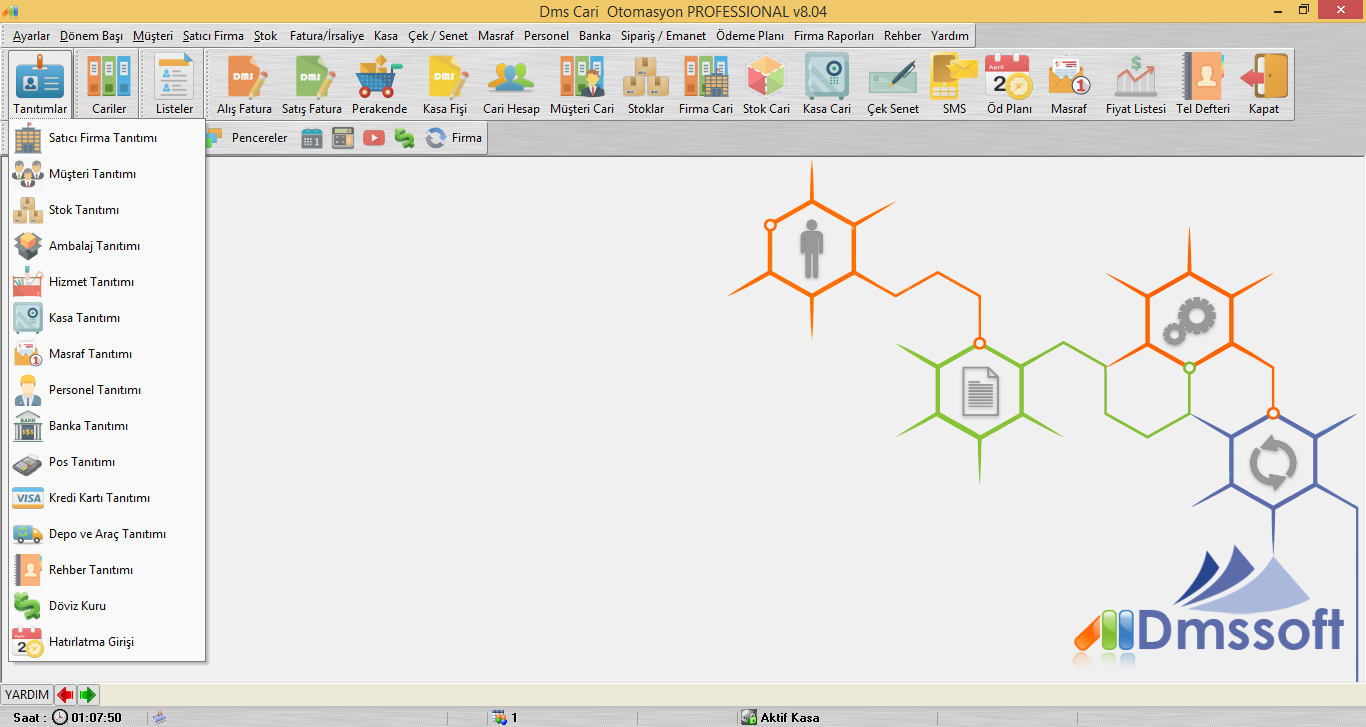Expand the Cariler toolbar dropdown
Screen dimensions: 1366x727
click(109, 84)
